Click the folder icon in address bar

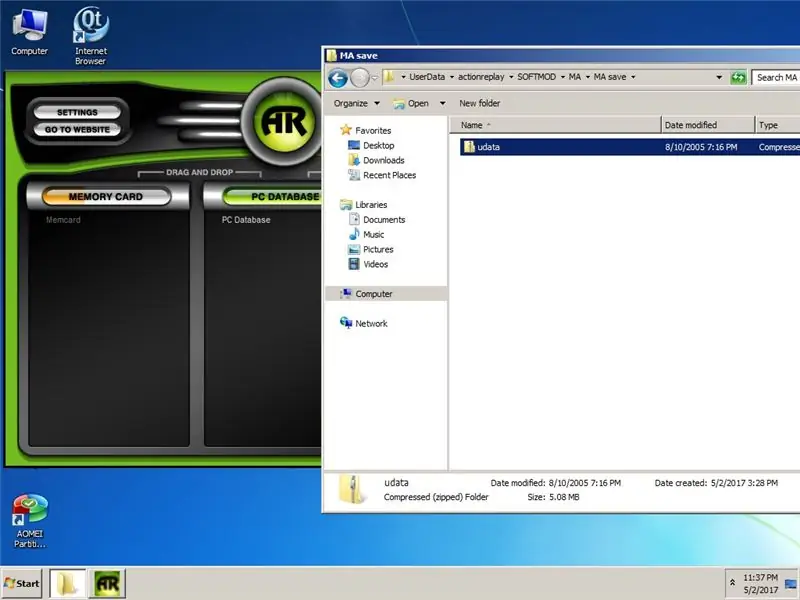coord(390,77)
